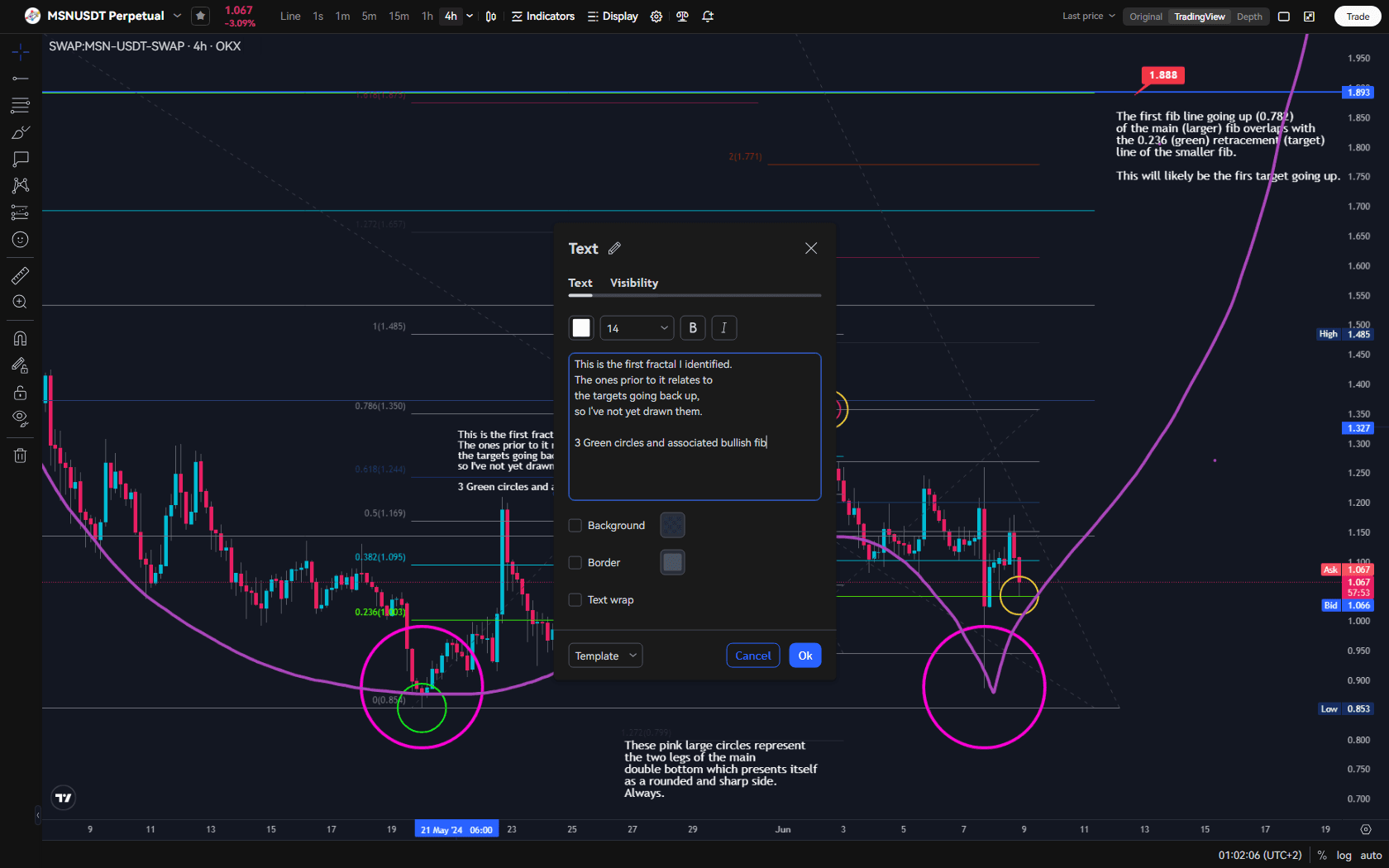This screenshot has height=868, width=1389.
Task: Add MSNUSDT to favorites star
Action: (x=200, y=16)
